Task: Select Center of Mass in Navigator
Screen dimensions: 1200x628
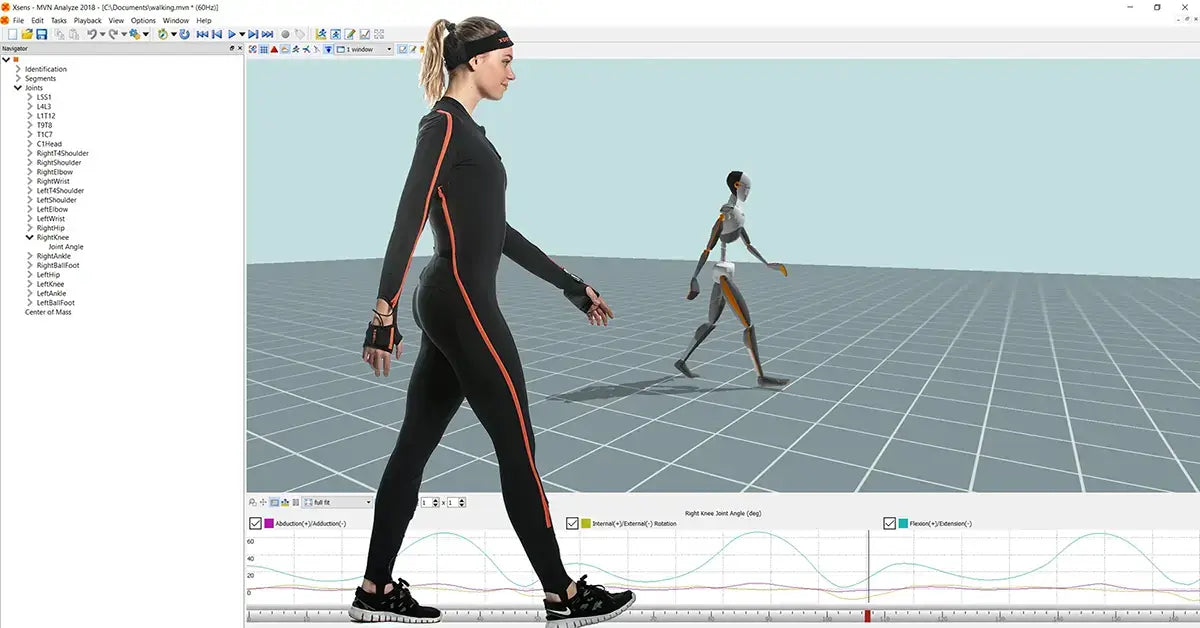Action: pos(48,312)
